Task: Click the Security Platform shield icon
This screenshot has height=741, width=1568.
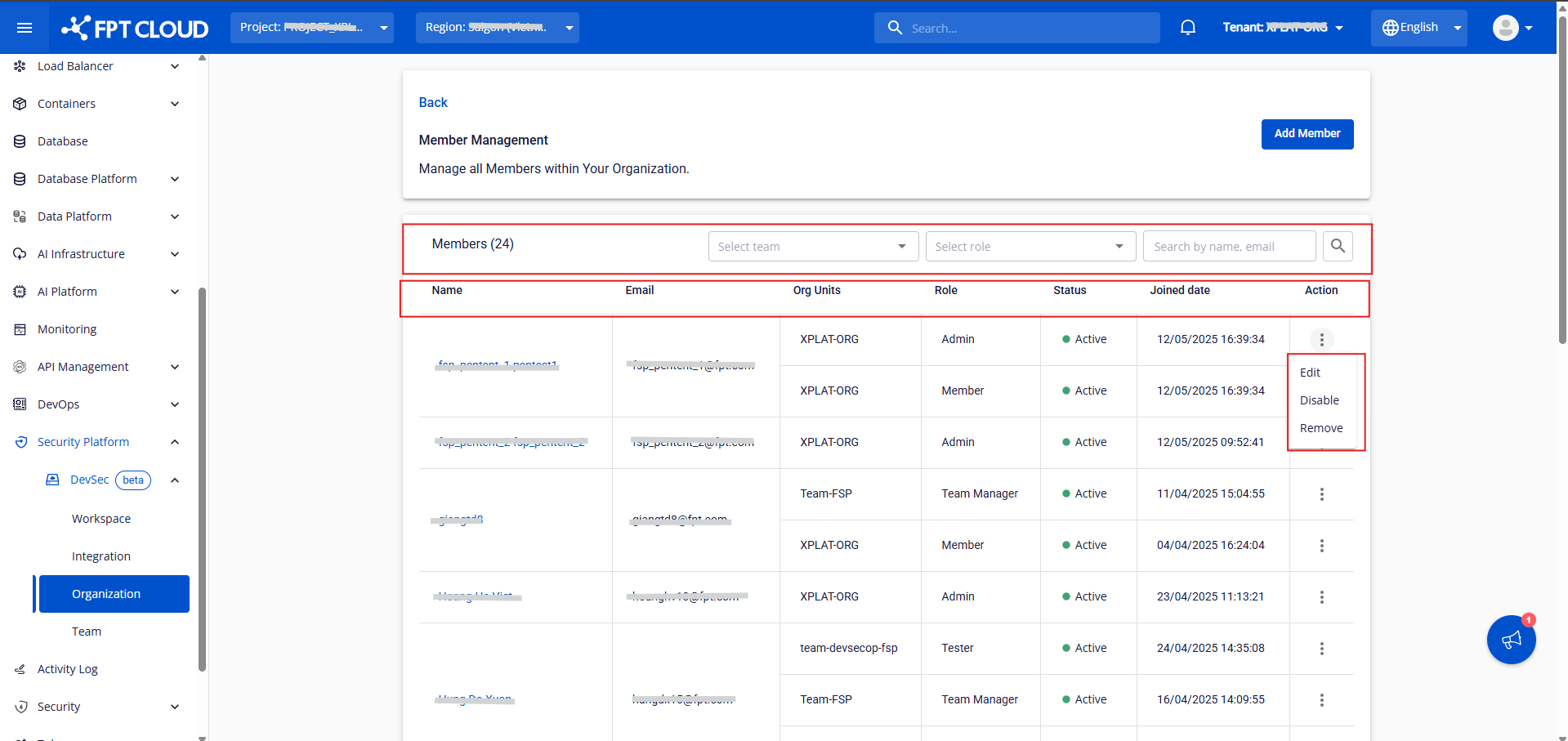Action: (21, 442)
